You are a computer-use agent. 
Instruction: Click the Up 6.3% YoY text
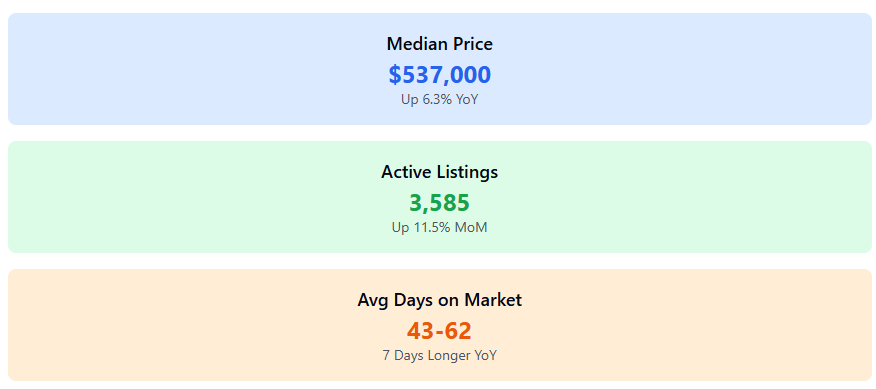coord(440,99)
